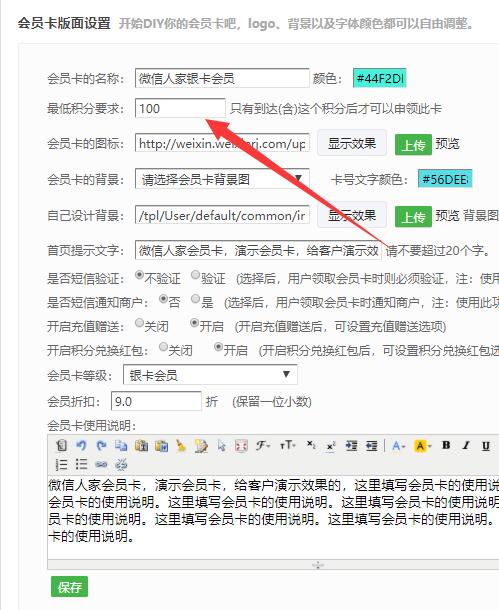This screenshot has height=610, width=499.
Task: Click the insert hyperlink icon
Action: coord(101,464)
